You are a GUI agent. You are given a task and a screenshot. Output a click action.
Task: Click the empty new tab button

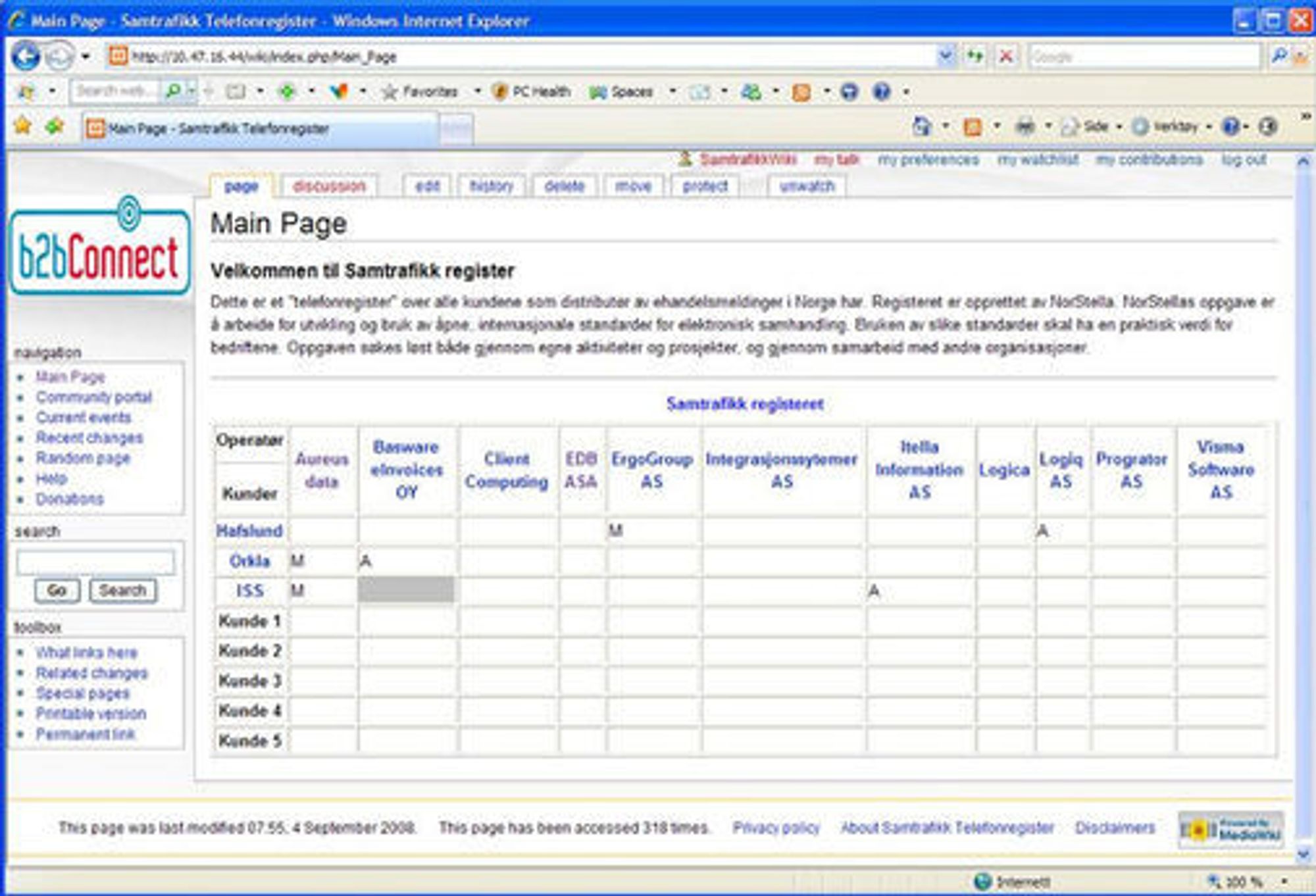tap(455, 129)
